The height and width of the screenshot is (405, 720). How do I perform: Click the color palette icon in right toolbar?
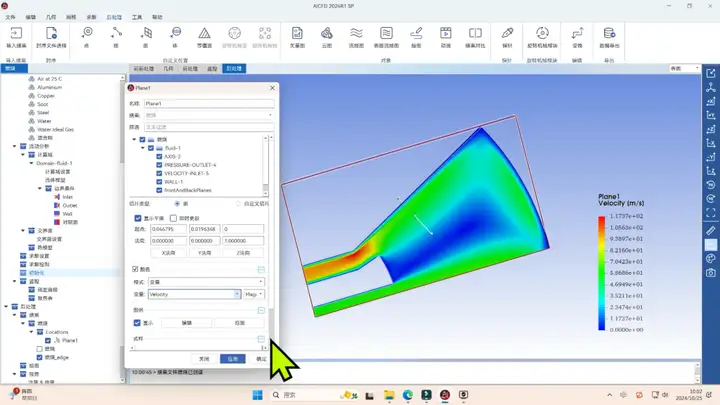(x=710, y=259)
